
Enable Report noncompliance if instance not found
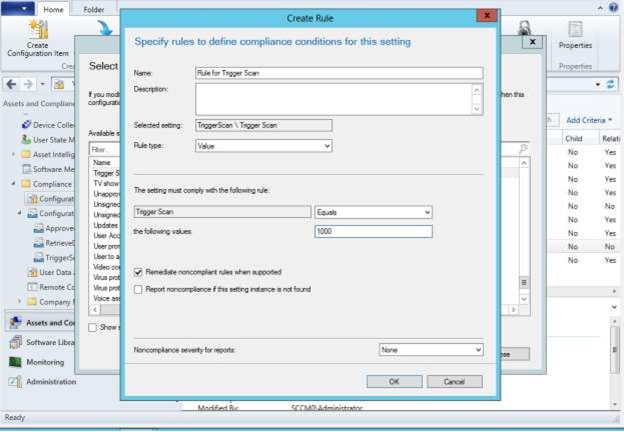click(x=138, y=288)
